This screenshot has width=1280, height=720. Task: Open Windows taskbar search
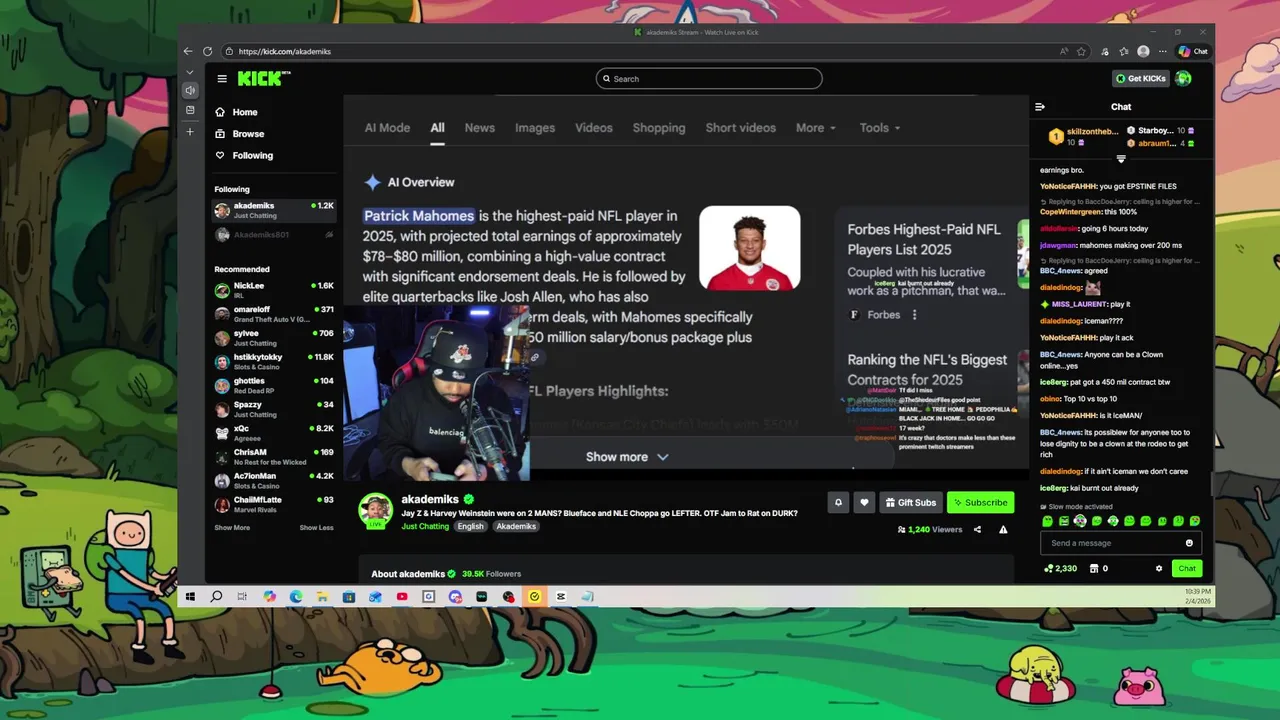click(x=216, y=597)
